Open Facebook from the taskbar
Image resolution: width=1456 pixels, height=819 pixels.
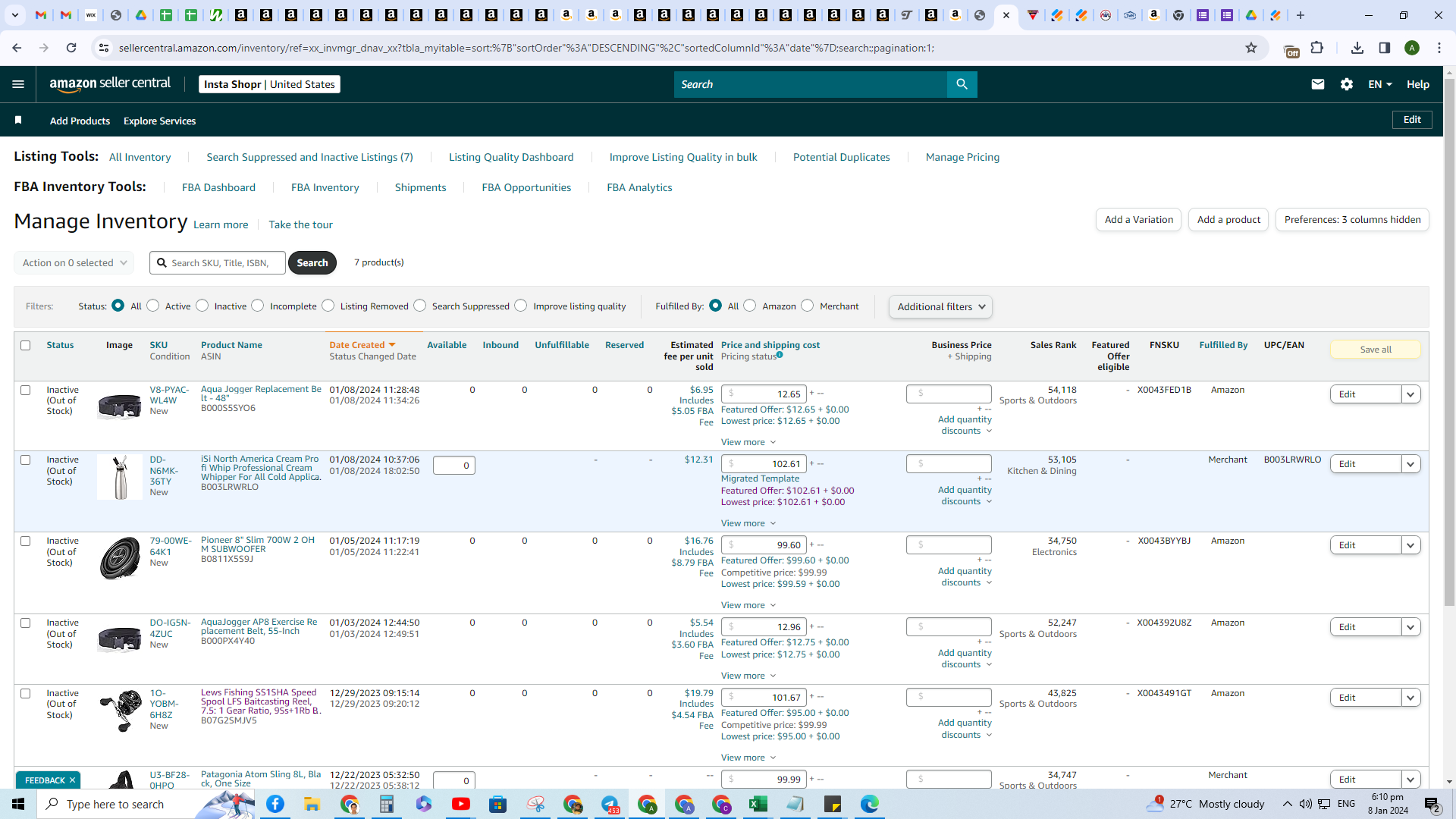[275, 804]
